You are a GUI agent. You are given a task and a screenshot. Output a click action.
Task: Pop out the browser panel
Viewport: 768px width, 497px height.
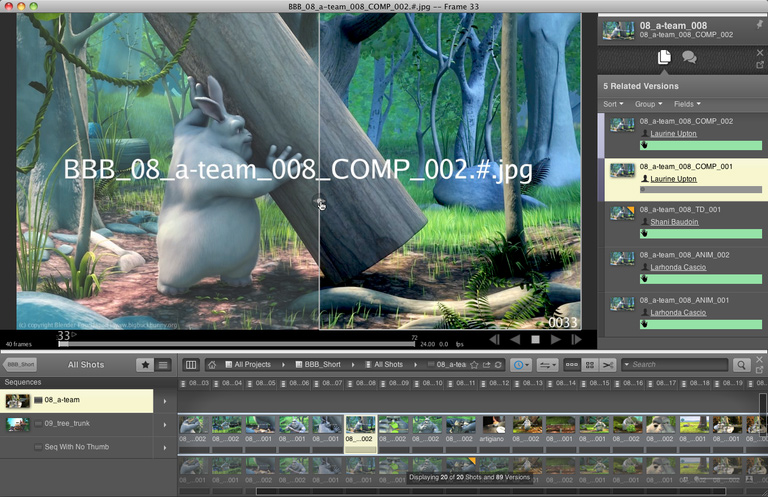pyautogui.click(x=760, y=369)
